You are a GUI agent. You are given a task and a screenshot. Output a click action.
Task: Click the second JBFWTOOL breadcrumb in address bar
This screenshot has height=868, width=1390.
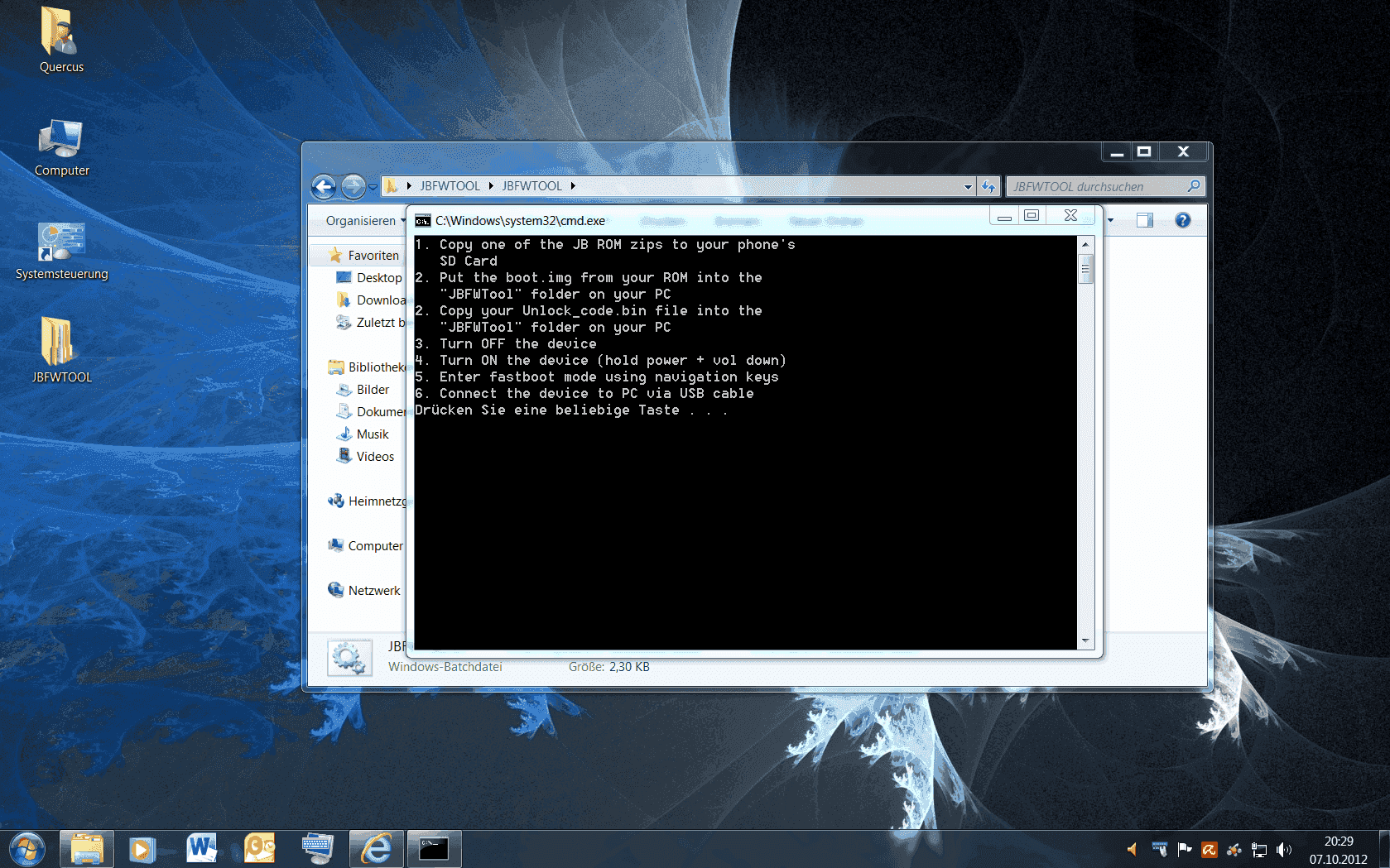coord(531,186)
